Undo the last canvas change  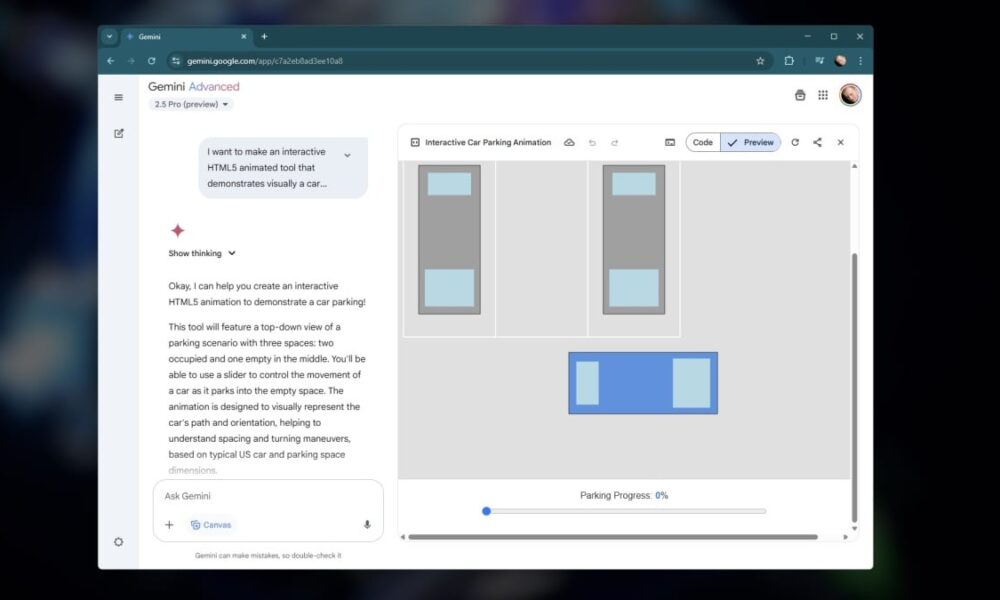coord(592,143)
